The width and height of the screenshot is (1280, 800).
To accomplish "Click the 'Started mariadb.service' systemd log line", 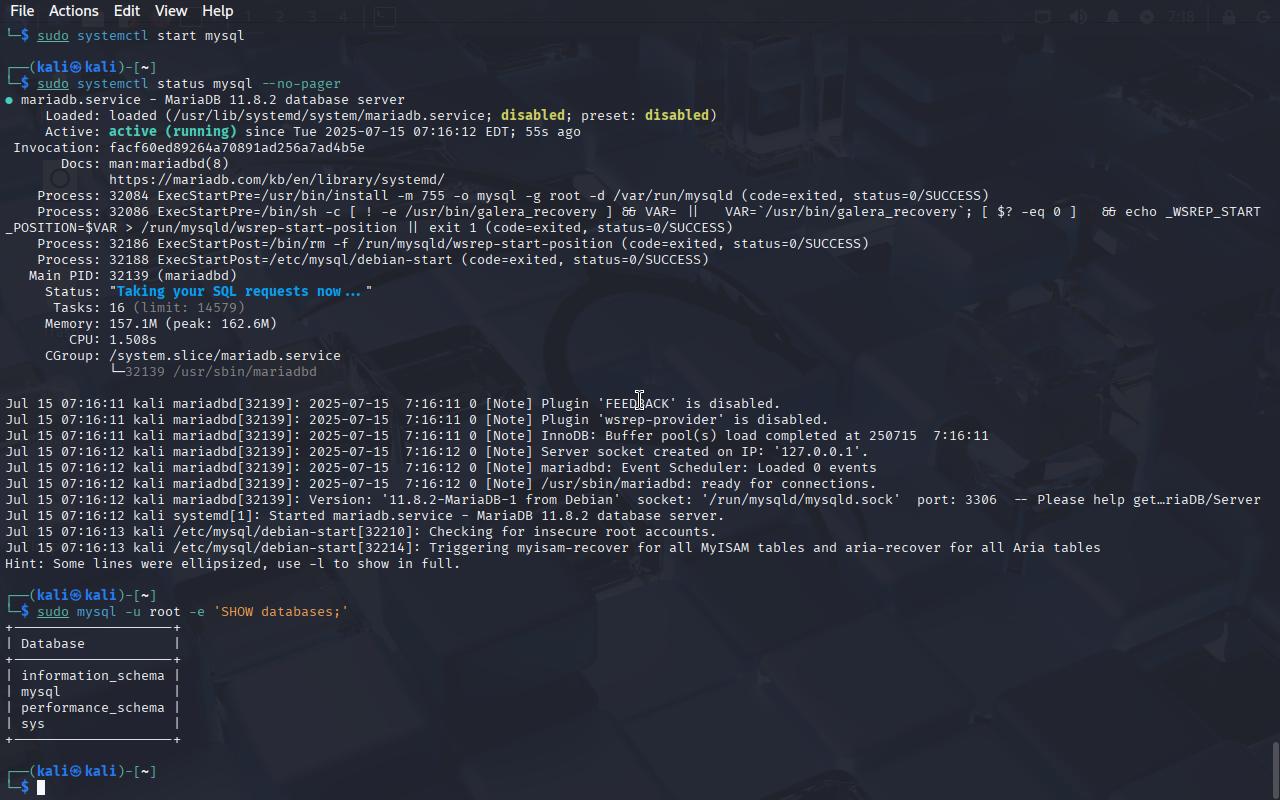I will point(365,516).
